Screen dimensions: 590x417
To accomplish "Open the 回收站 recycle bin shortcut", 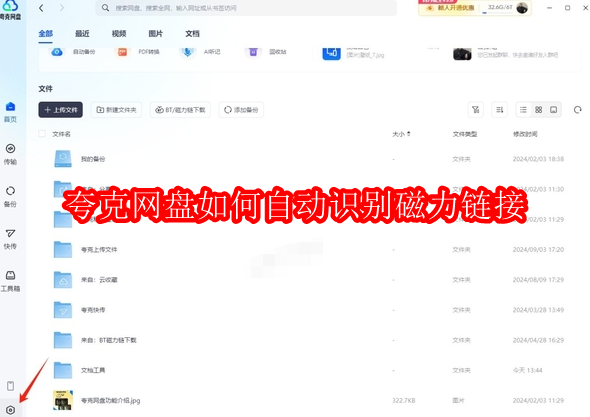I will tap(266, 52).
